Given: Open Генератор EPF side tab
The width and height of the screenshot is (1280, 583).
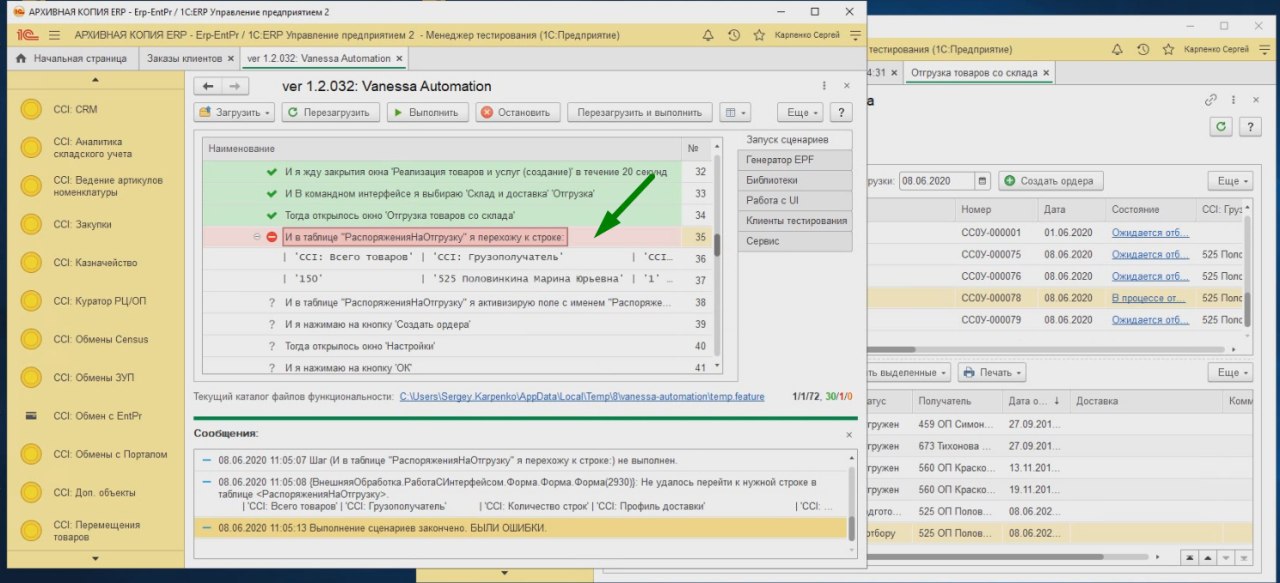Looking at the screenshot, I should (794, 159).
